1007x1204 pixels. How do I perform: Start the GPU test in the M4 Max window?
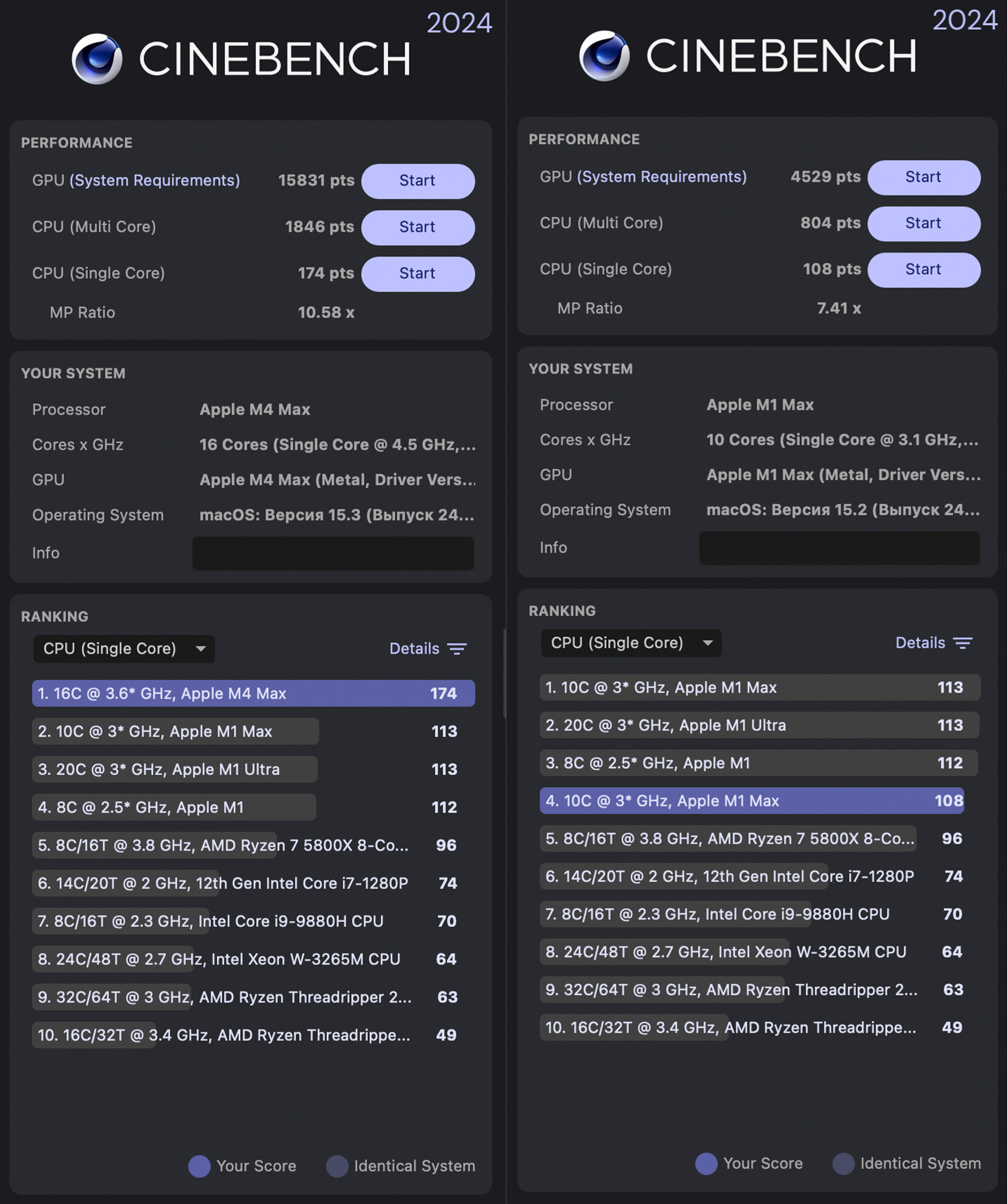tap(418, 180)
